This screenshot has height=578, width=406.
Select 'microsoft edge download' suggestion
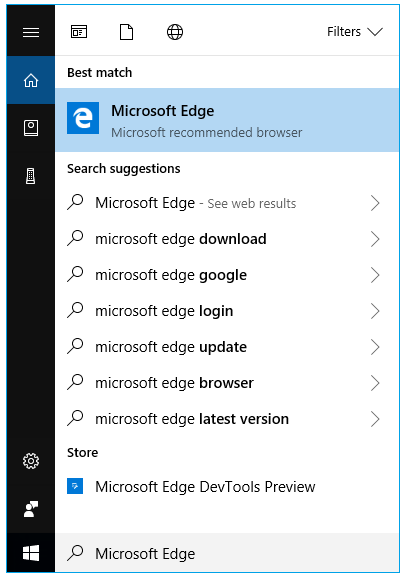pos(227,239)
